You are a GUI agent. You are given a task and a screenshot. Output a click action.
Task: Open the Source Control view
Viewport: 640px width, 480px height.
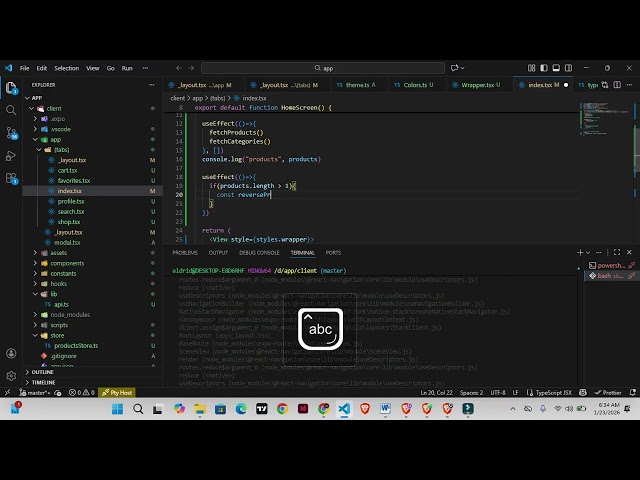11,133
